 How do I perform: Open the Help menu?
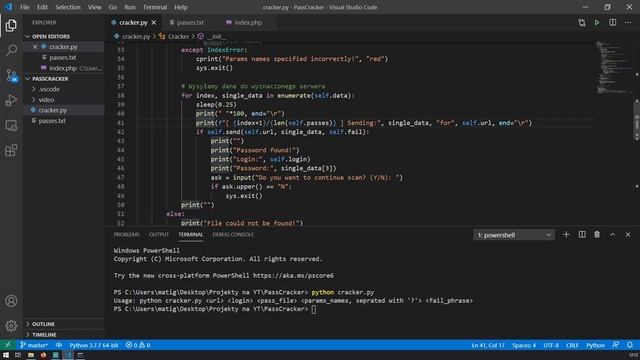[x=181, y=7]
